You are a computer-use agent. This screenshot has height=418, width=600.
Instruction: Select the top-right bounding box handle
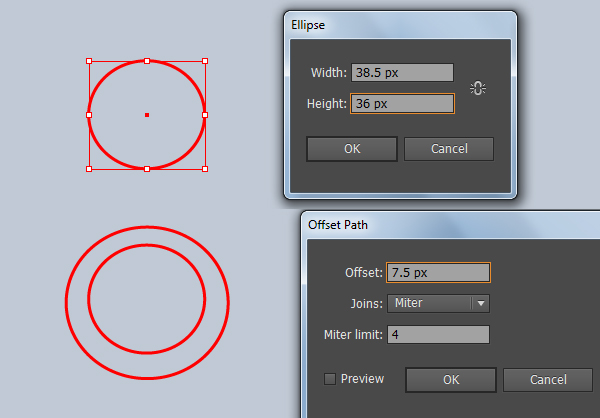pos(205,61)
